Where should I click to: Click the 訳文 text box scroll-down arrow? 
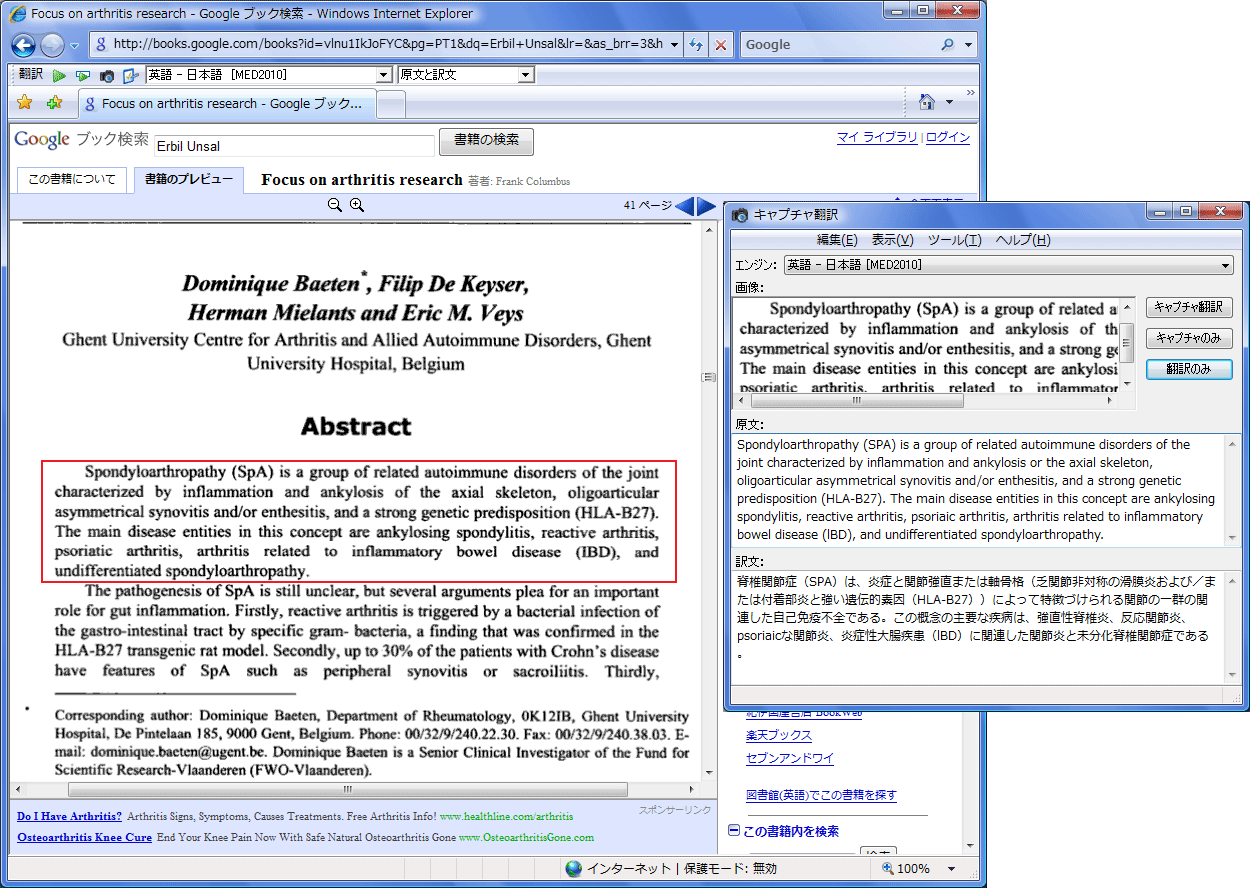click(1232, 674)
